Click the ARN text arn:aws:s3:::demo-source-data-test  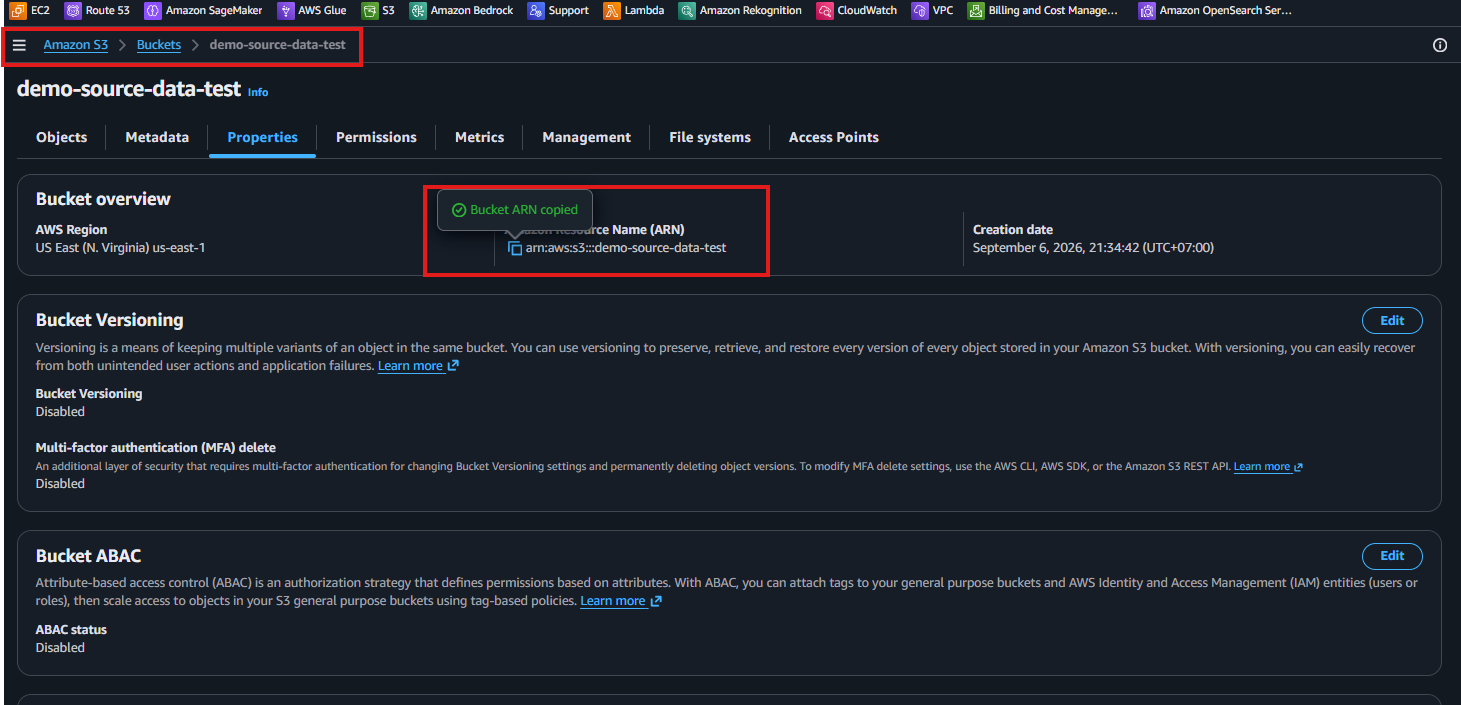626,247
